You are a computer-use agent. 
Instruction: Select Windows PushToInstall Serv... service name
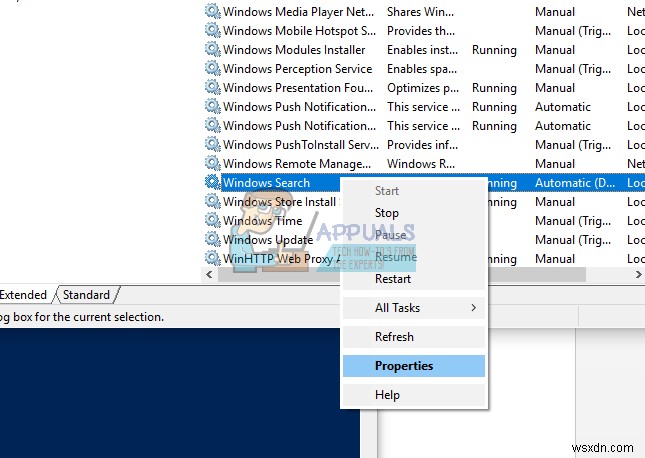tap(301, 145)
